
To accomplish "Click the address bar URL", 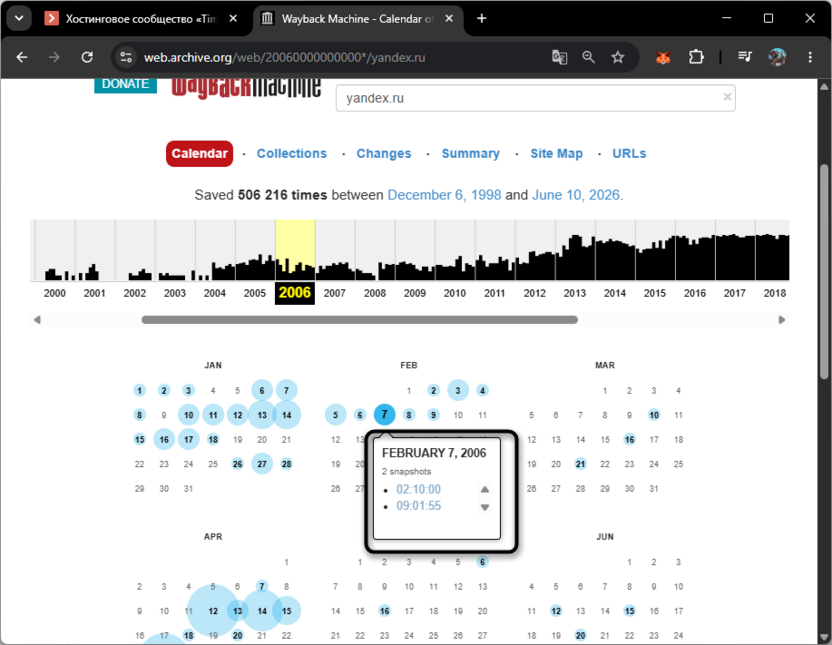I will click(284, 57).
